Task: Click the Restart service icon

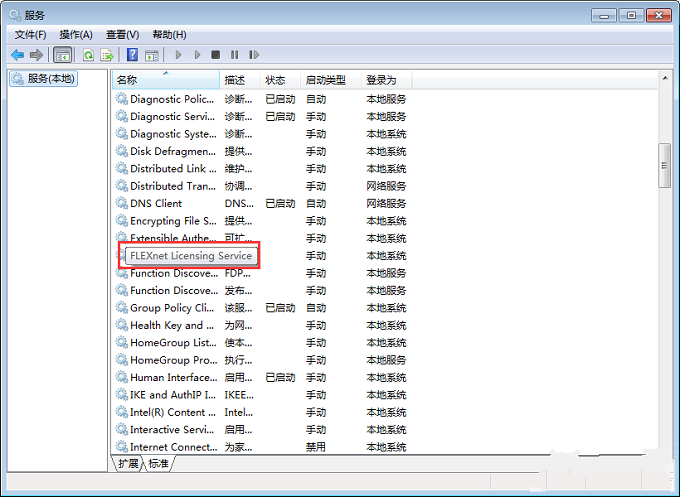Action: (x=254, y=55)
